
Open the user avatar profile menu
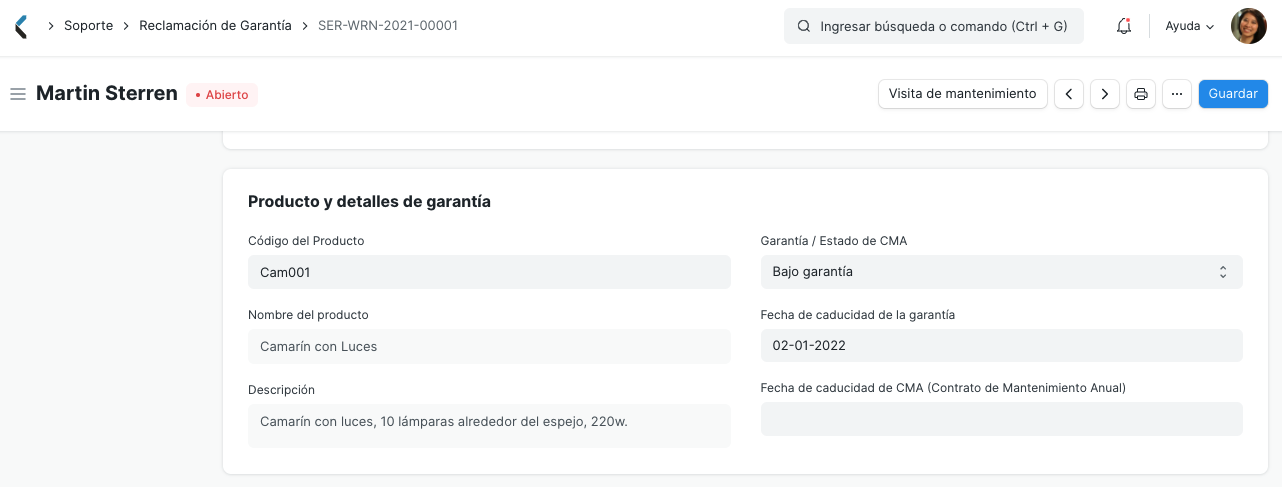coord(1249,26)
